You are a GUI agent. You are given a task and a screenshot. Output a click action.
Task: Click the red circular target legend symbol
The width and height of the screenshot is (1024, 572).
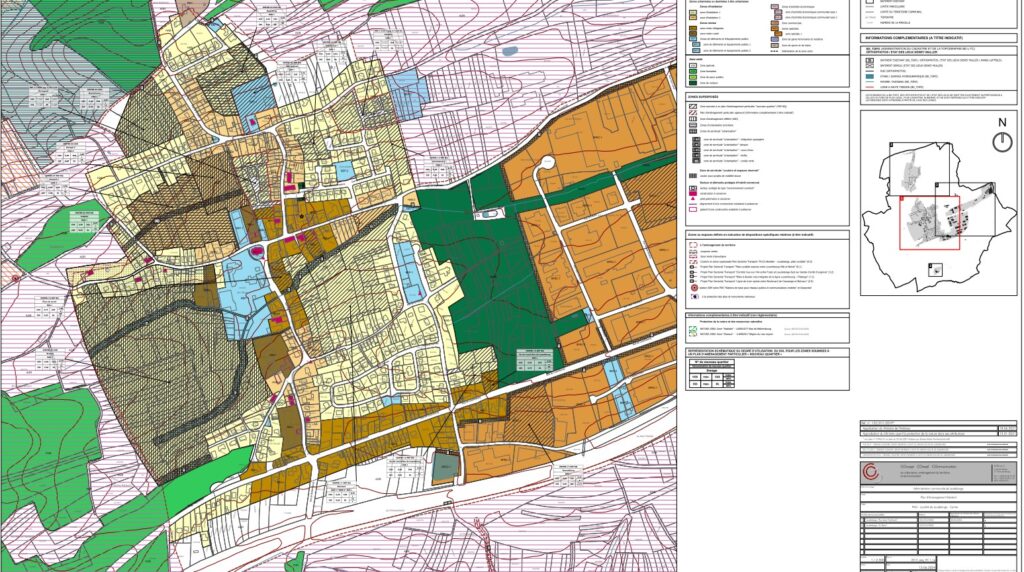pos(694,289)
